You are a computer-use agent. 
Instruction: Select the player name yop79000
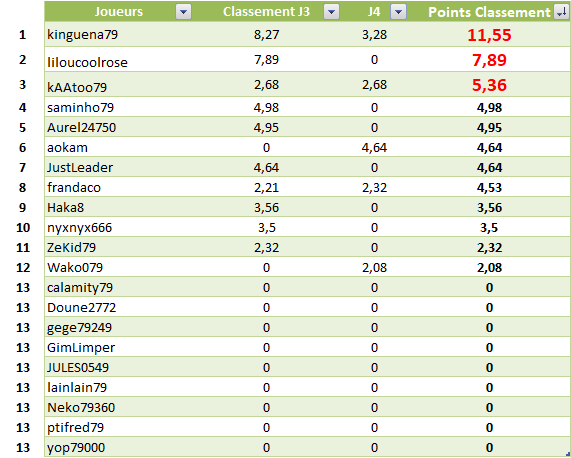76,447
